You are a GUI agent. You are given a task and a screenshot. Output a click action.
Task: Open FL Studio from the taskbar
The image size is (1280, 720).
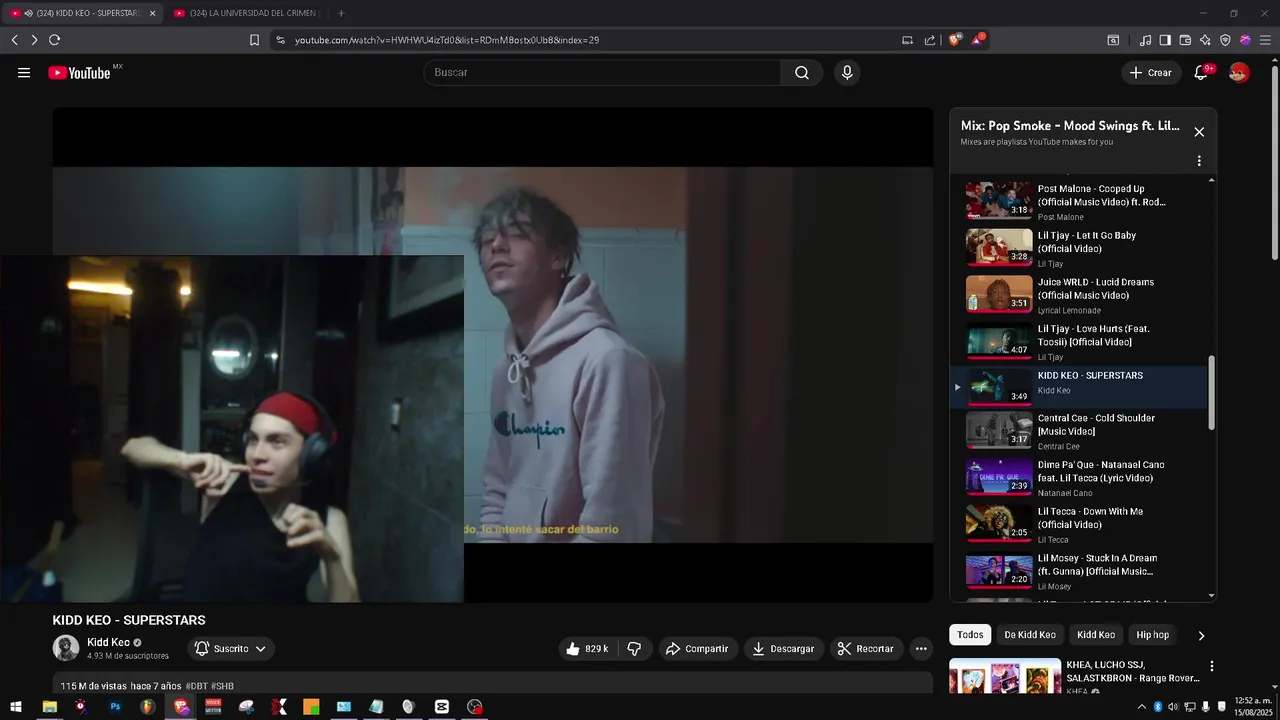click(148, 707)
